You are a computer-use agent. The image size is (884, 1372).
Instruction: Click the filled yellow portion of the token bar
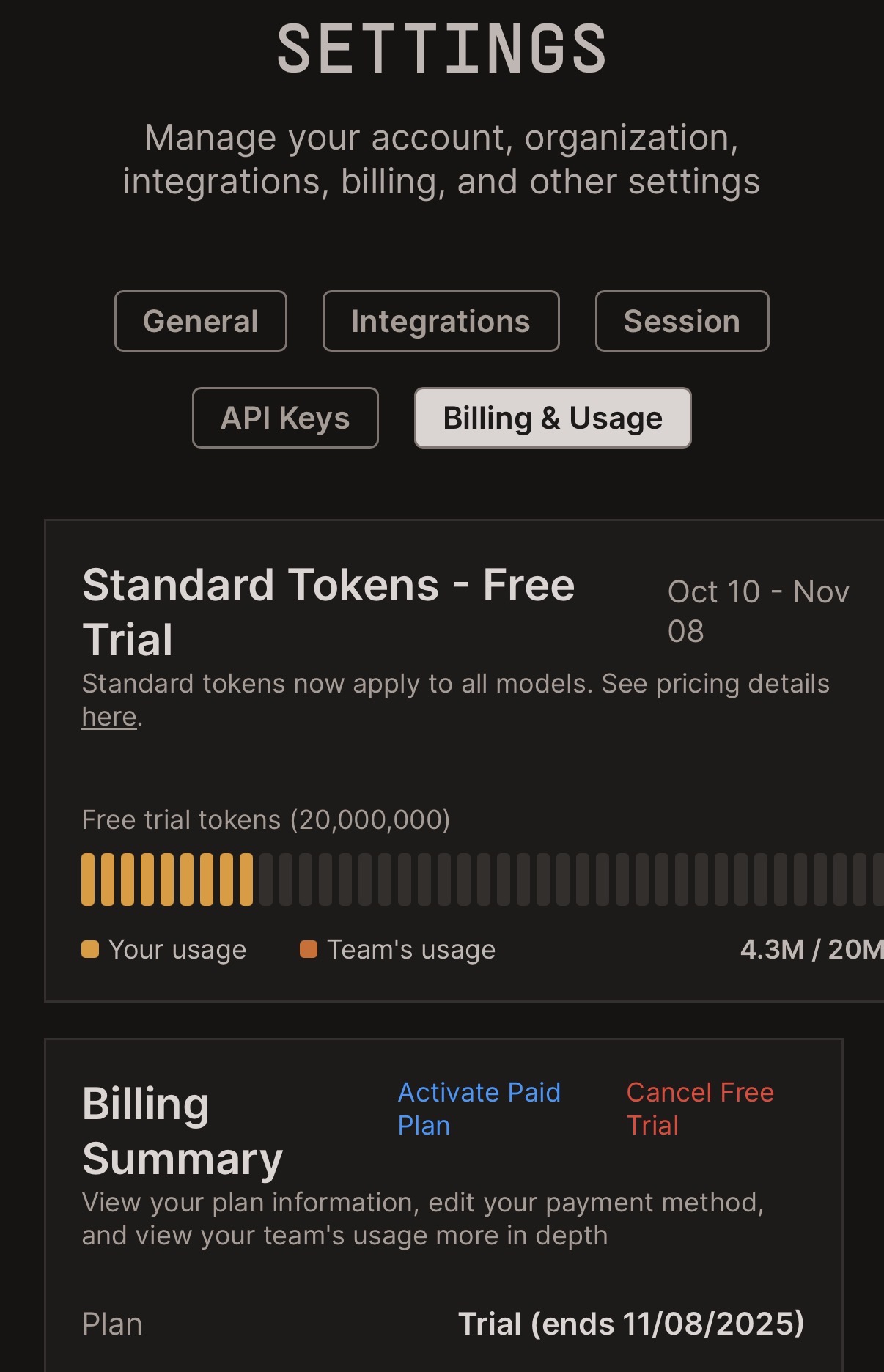(x=166, y=879)
